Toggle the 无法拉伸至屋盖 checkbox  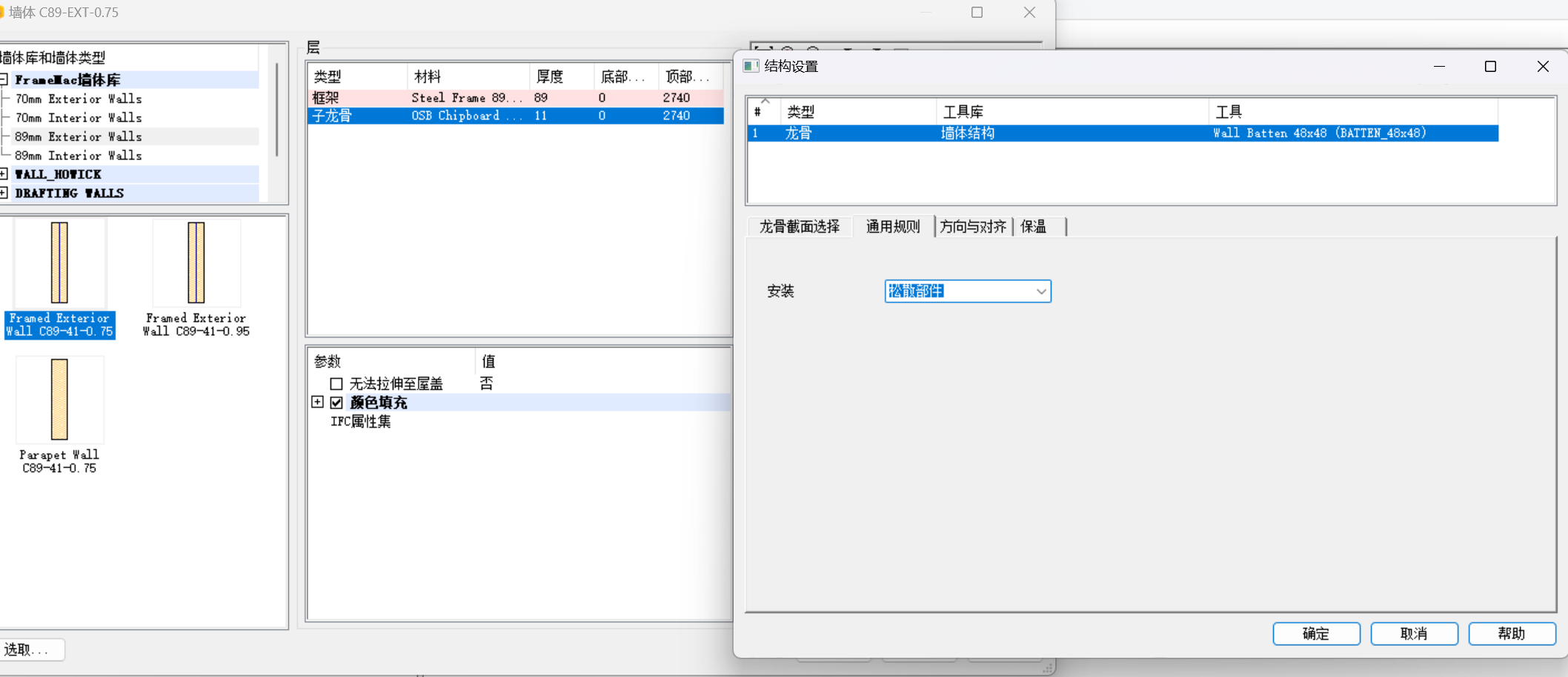336,383
